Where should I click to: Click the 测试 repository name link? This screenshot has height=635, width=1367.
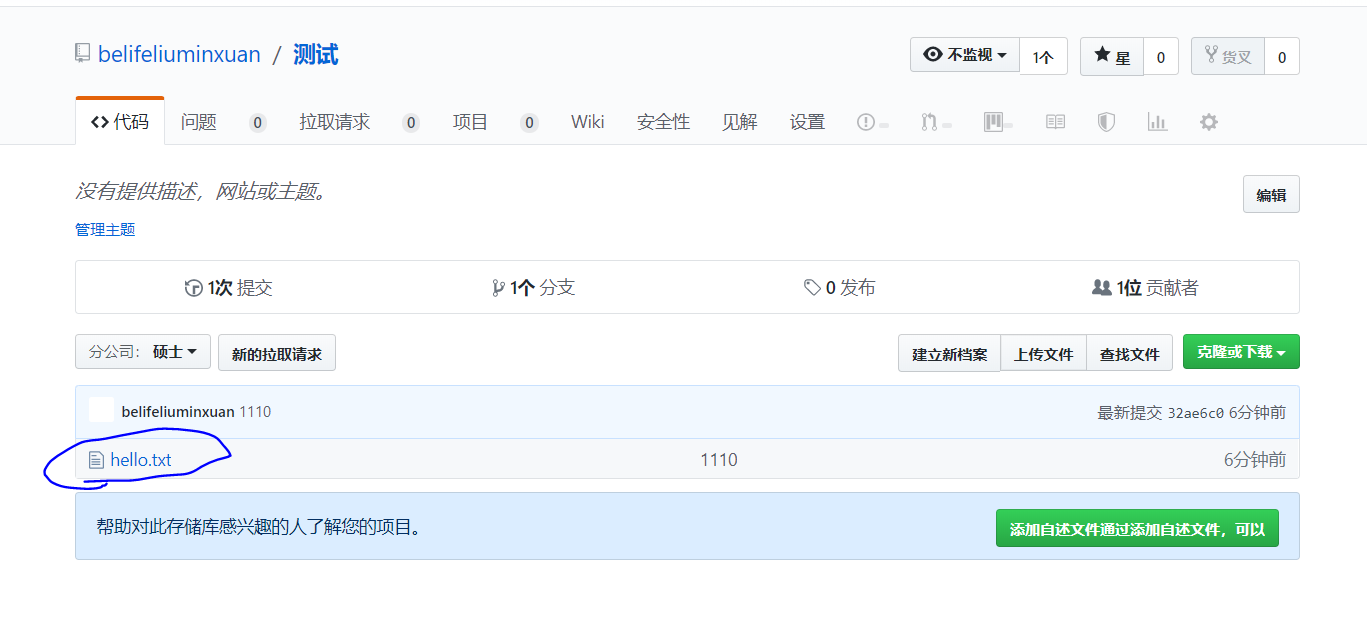coord(316,54)
